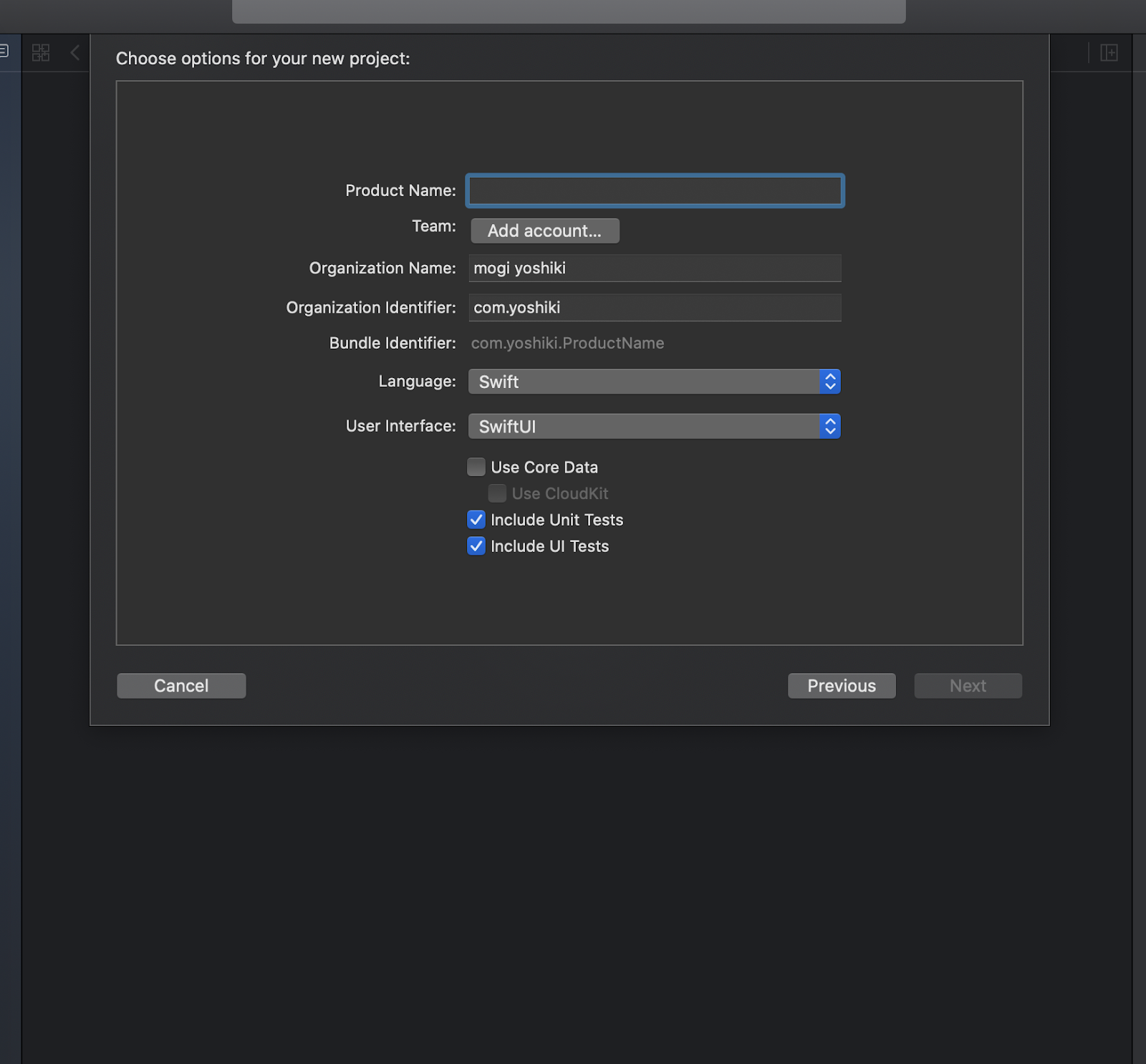1146x1064 pixels.
Task: Uncheck Include Unit Tests
Action: pos(476,520)
